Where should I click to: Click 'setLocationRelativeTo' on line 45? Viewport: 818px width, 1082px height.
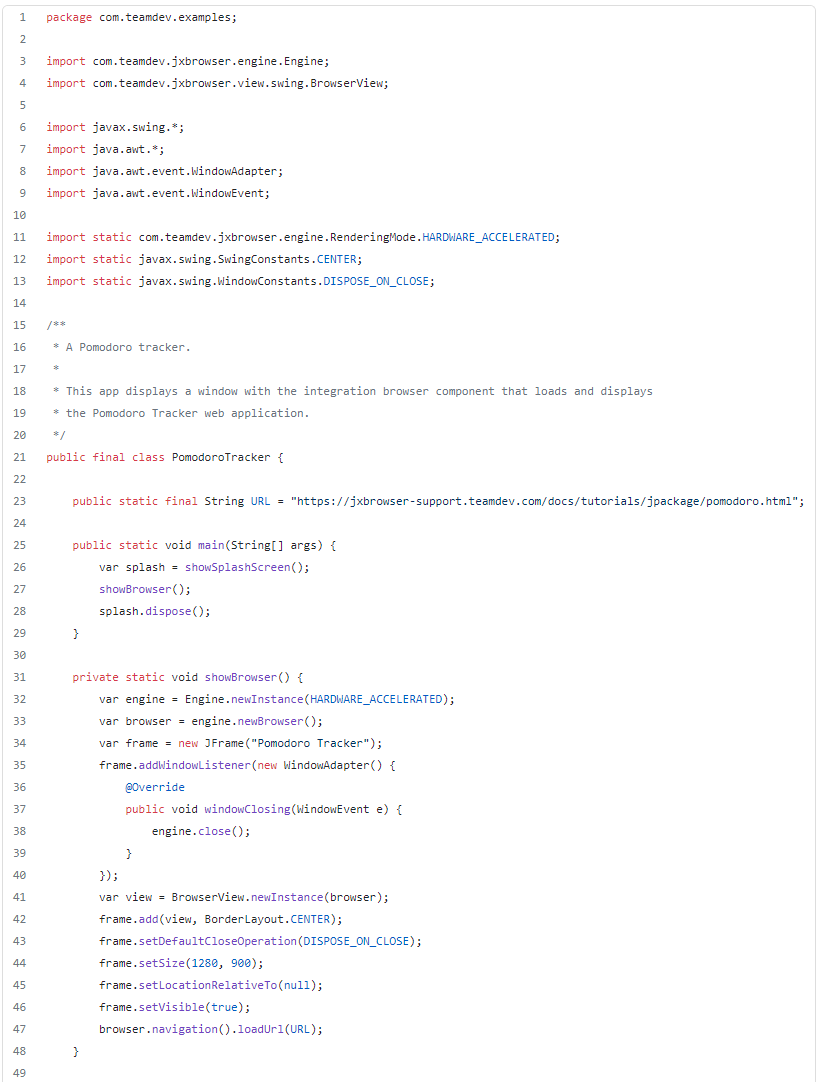point(208,986)
